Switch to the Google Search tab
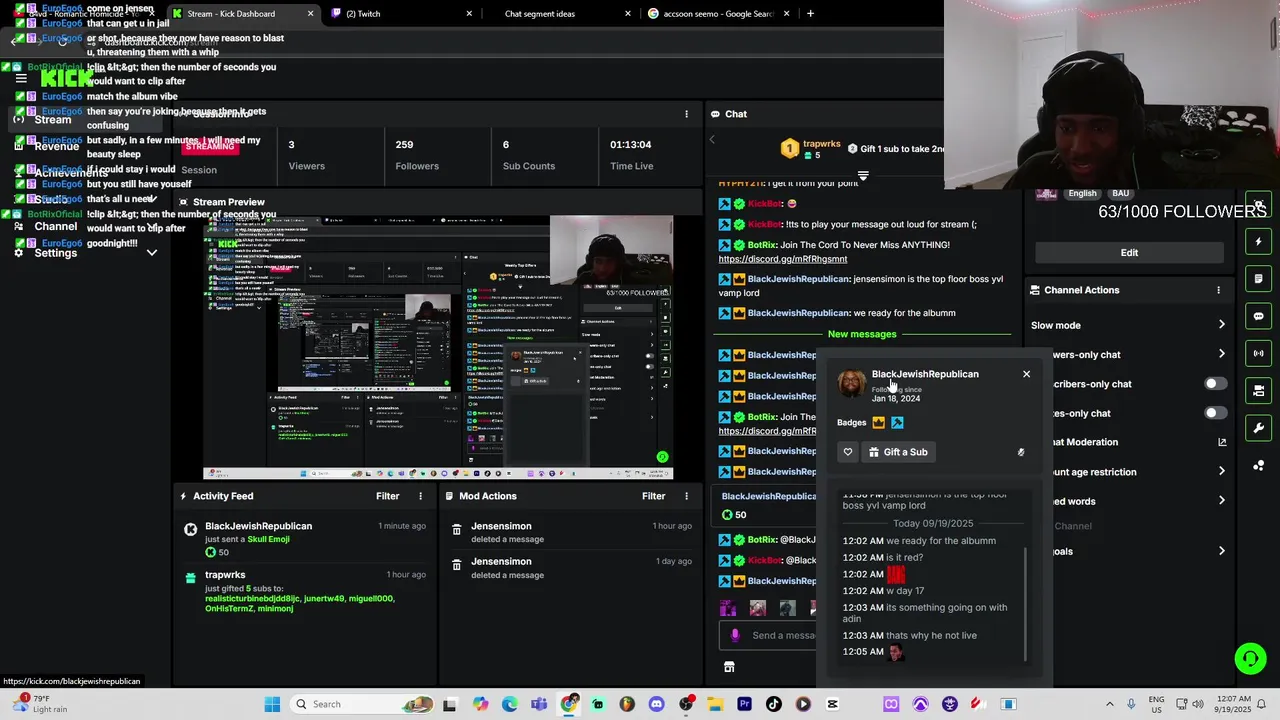 [718, 14]
